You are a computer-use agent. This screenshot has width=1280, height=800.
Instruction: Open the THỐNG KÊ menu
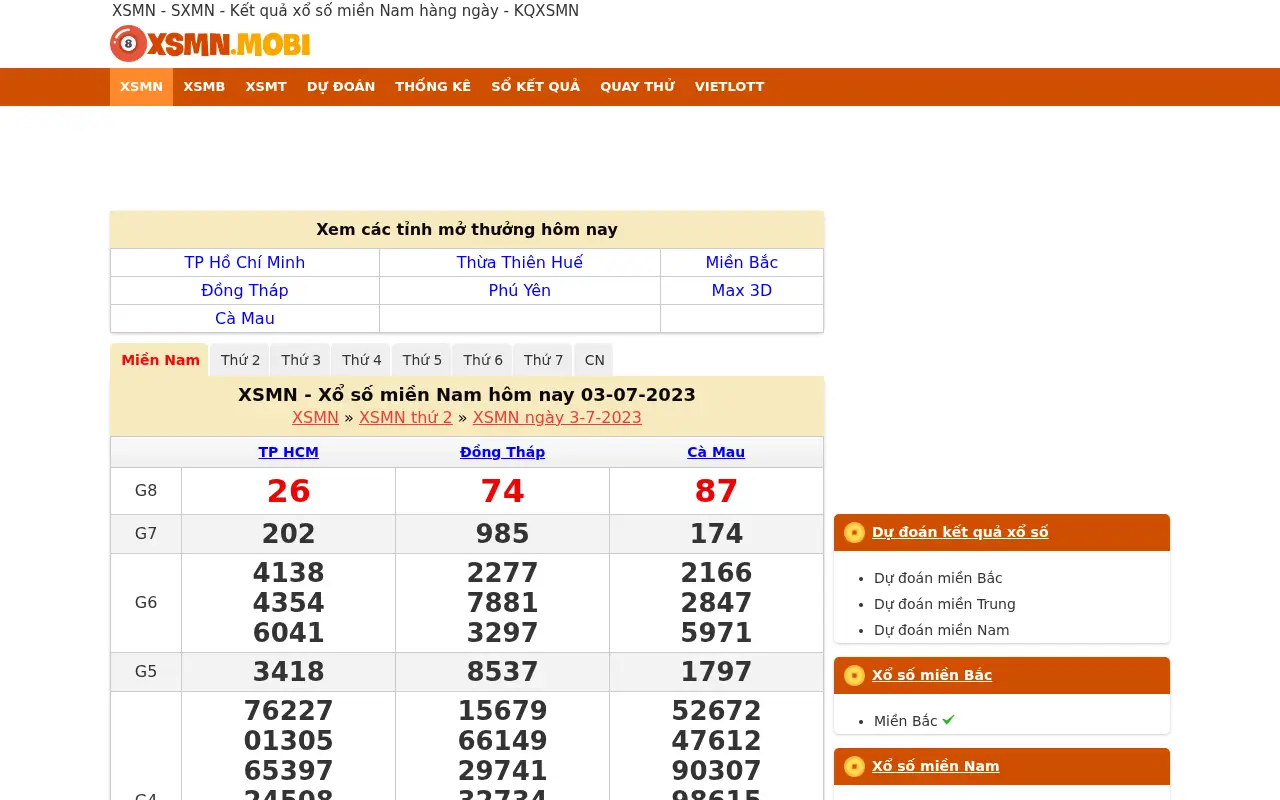point(433,87)
